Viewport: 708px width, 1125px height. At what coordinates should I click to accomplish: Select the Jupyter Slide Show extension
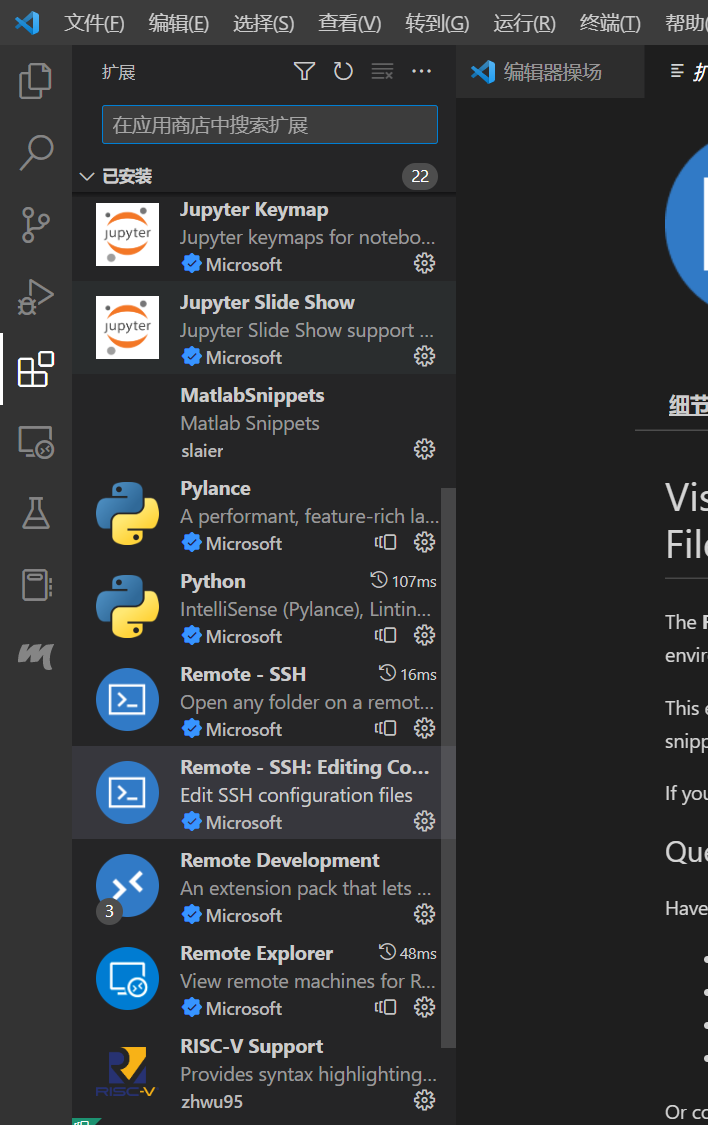[x=264, y=328]
